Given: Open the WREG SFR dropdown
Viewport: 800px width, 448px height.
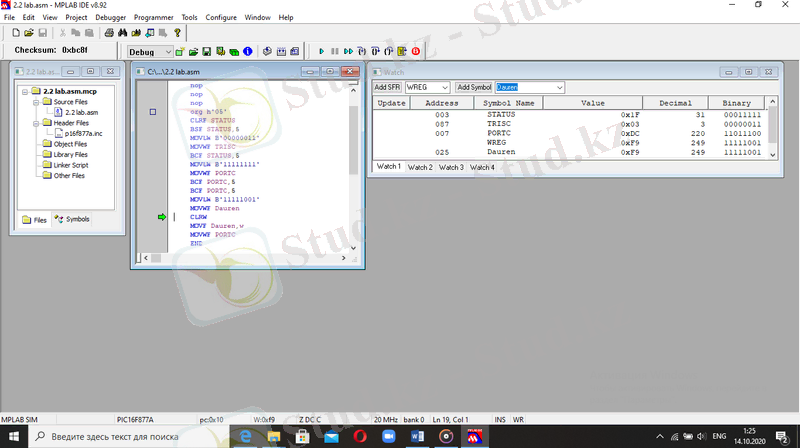Looking at the screenshot, I should 445,88.
